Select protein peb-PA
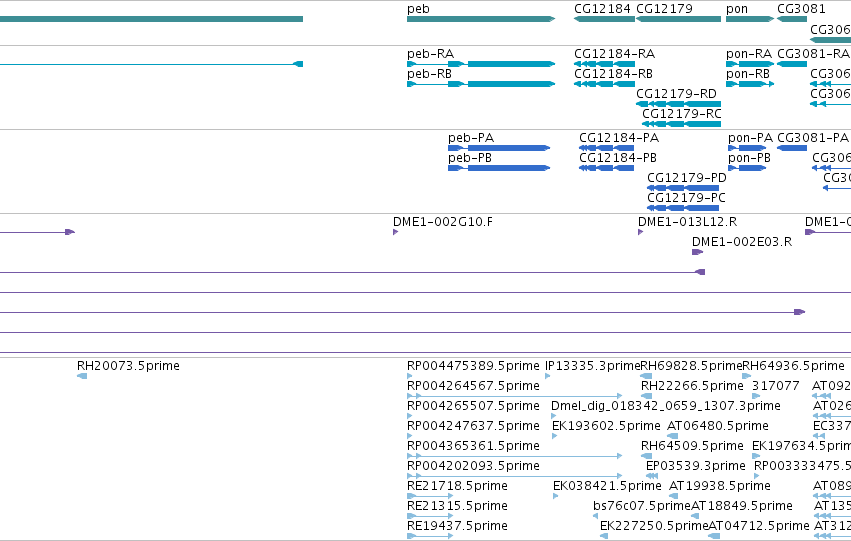The width and height of the screenshot is (851, 541). [x=499, y=148]
